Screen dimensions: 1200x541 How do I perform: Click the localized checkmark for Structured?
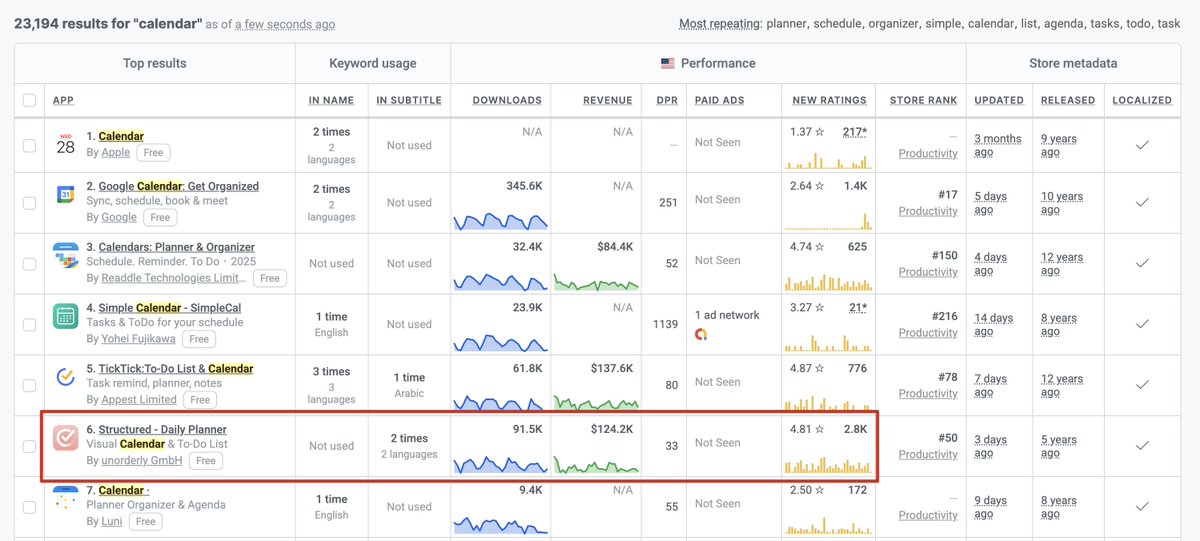[x=1142, y=446]
